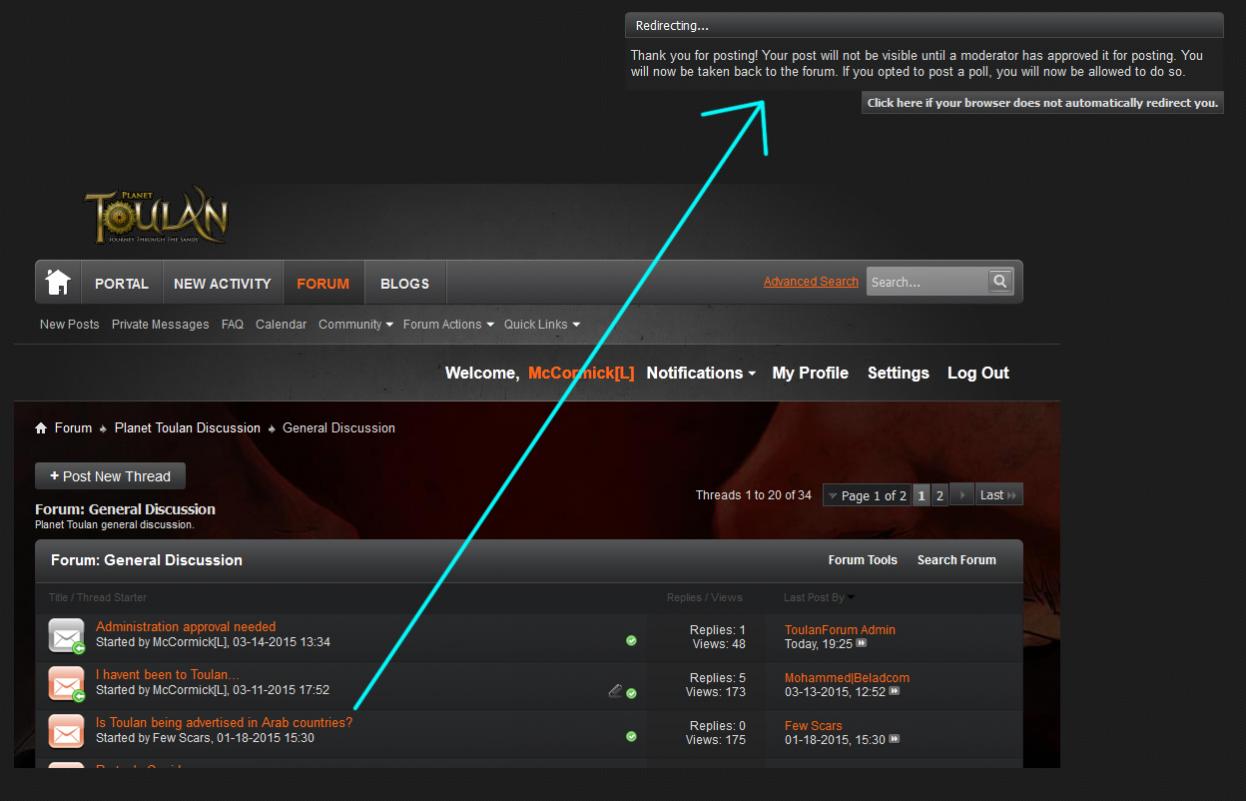Click green approved icon on I havent been thread
Screen dimensions: 1246x801
tap(631, 692)
